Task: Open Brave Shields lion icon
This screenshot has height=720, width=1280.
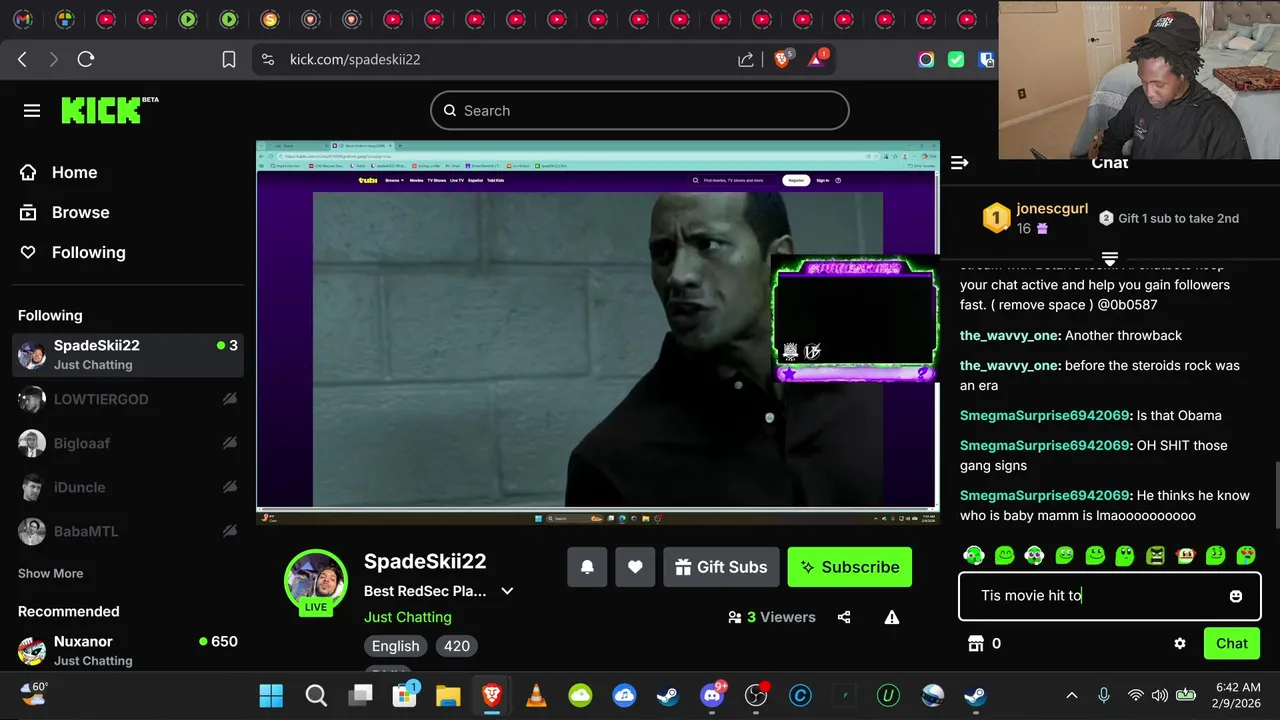Action: 783,59
